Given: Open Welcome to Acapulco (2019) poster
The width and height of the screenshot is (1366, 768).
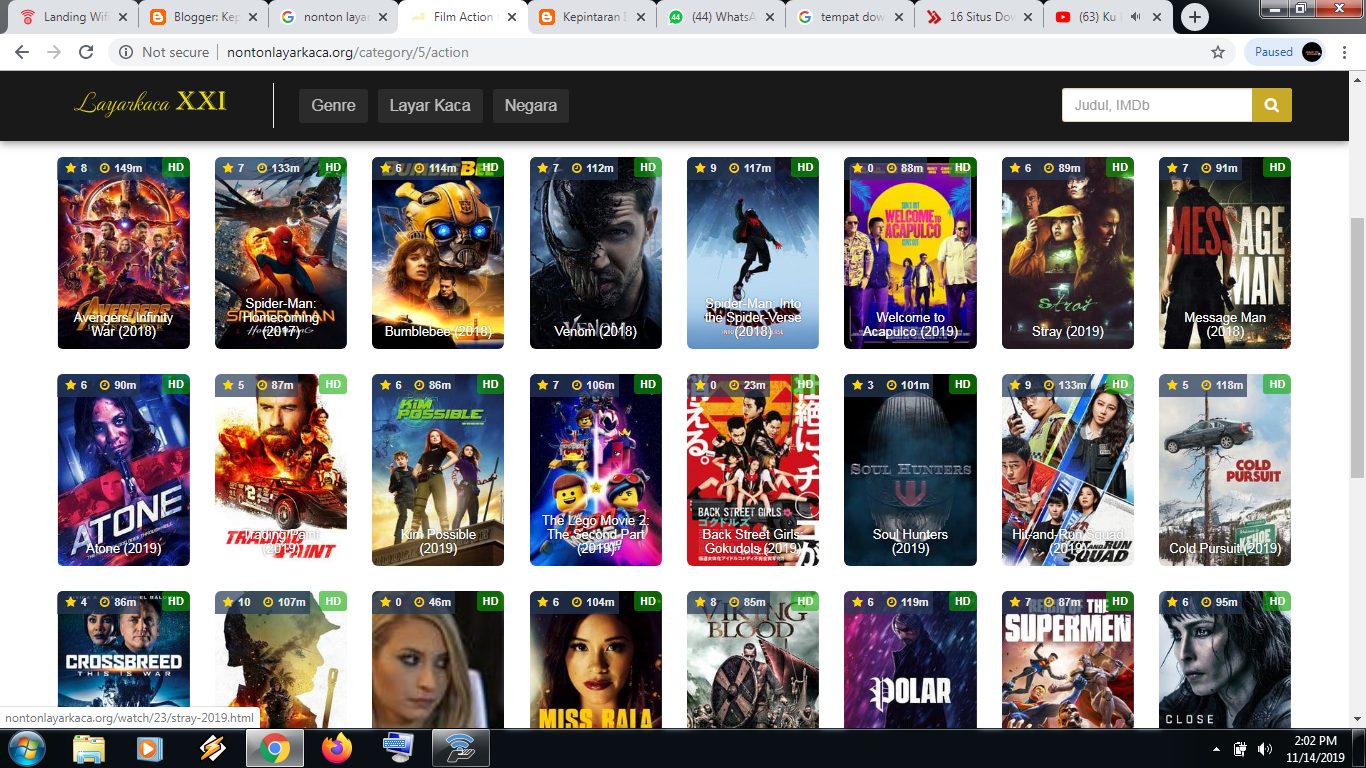Looking at the screenshot, I should 910,253.
